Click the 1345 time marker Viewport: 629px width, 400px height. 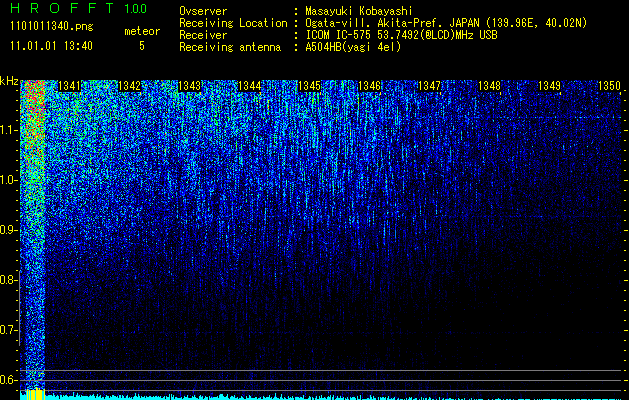point(310,86)
